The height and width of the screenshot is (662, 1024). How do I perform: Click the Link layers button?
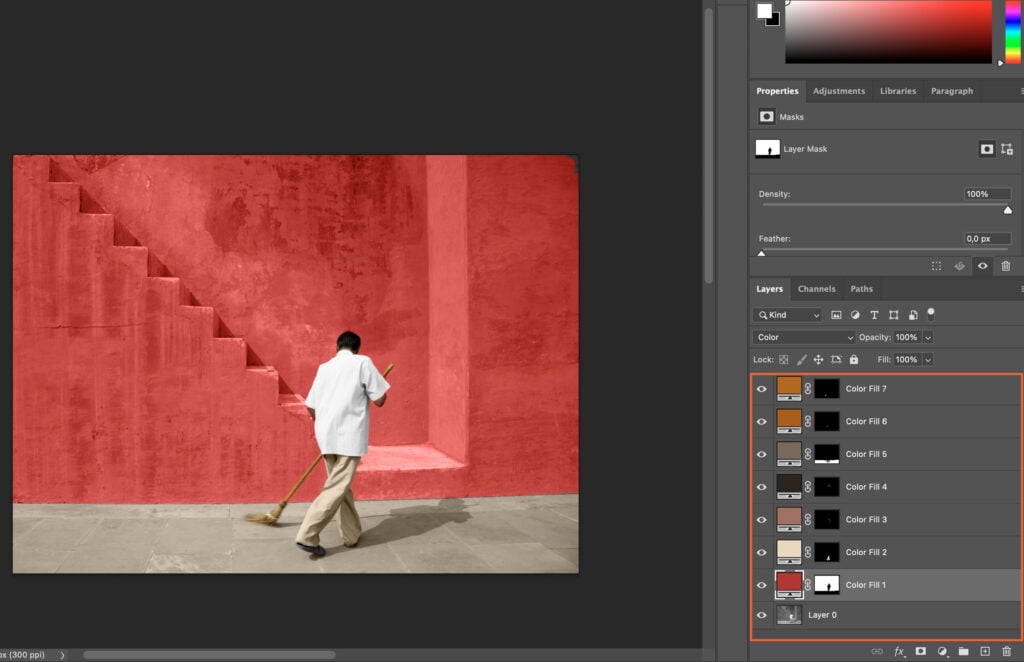click(877, 651)
